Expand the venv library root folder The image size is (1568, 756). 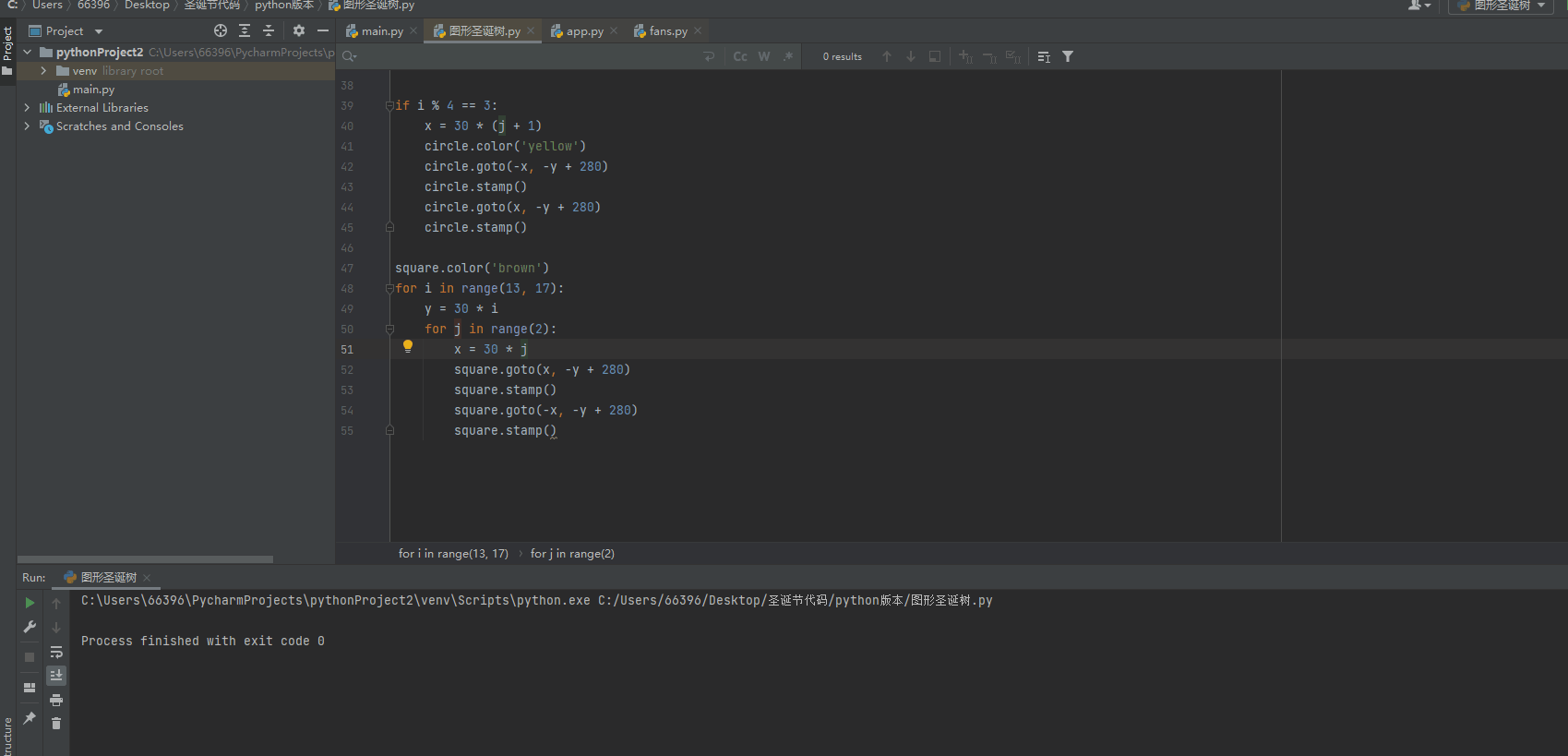point(43,71)
